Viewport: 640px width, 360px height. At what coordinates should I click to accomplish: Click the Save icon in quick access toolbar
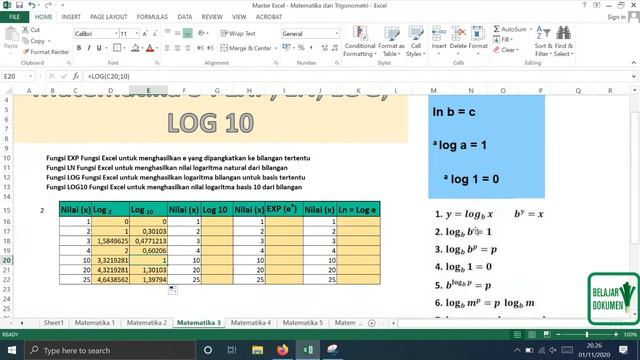pyautogui.click(x=19, y=5)
